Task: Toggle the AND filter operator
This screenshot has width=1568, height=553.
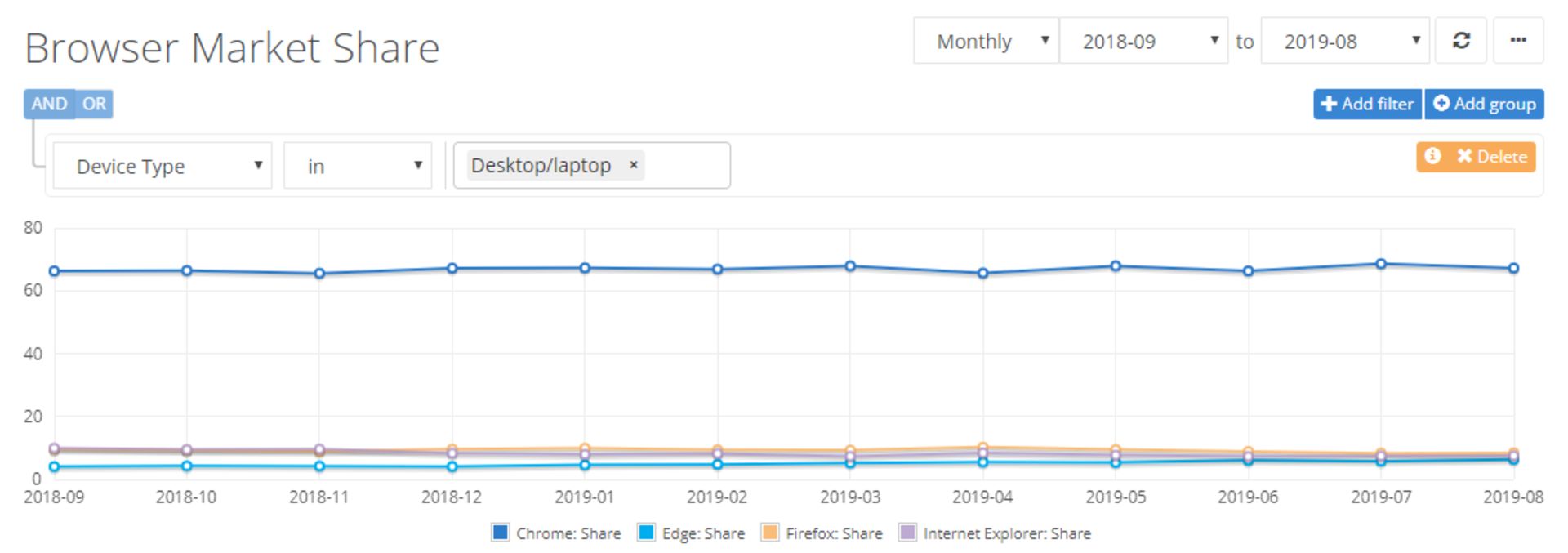Action: coord(49,104)
